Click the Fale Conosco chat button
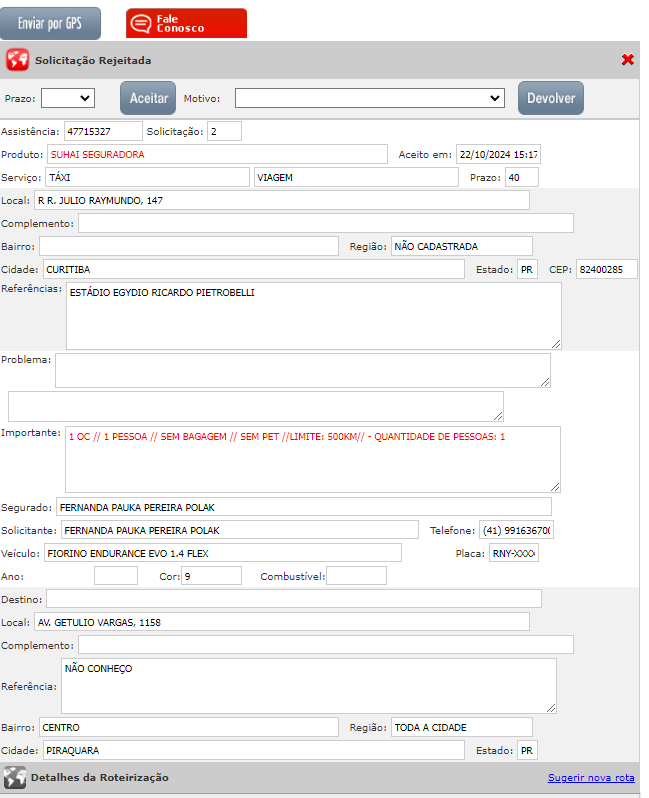The width and height of the screenshot is (649, 798). [x=186, y=23]
